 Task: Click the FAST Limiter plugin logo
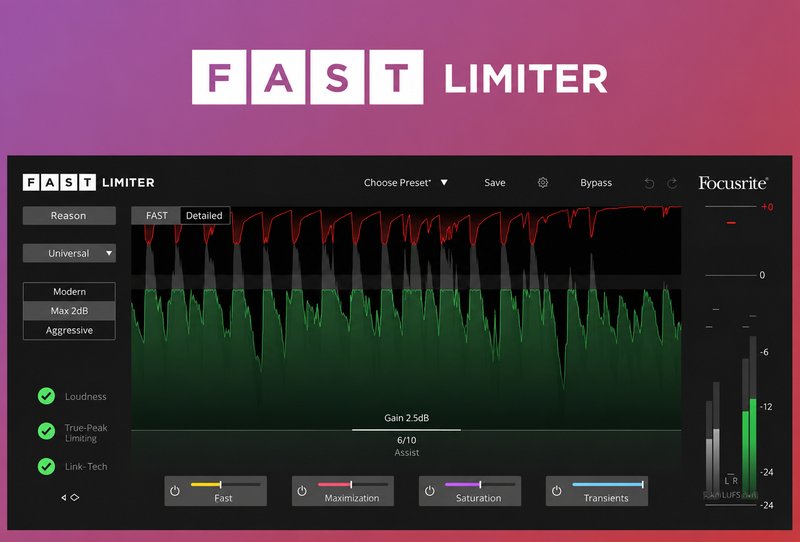[x=88, y=182]
